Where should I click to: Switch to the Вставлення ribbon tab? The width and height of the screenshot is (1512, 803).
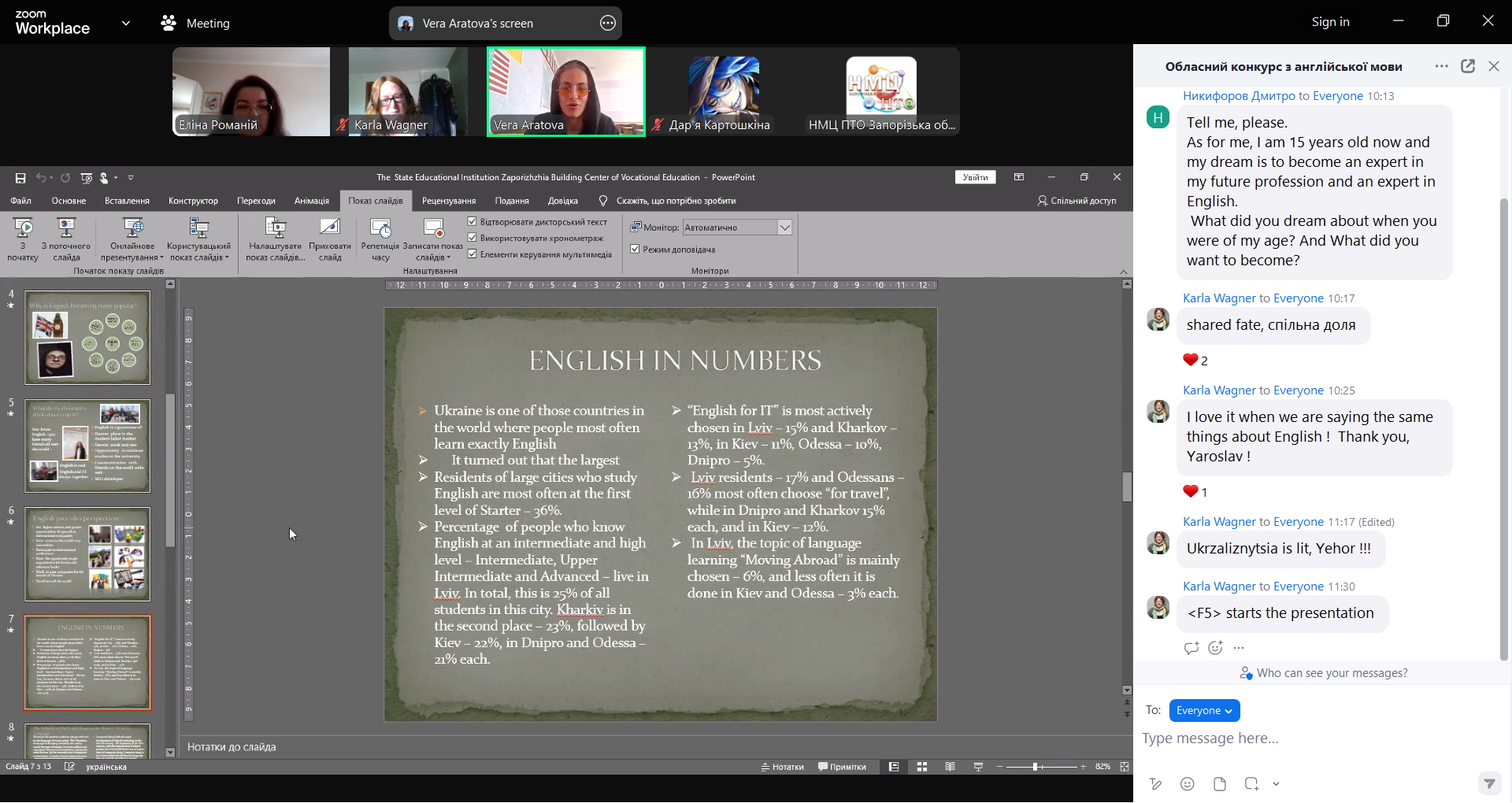[127, 201]
